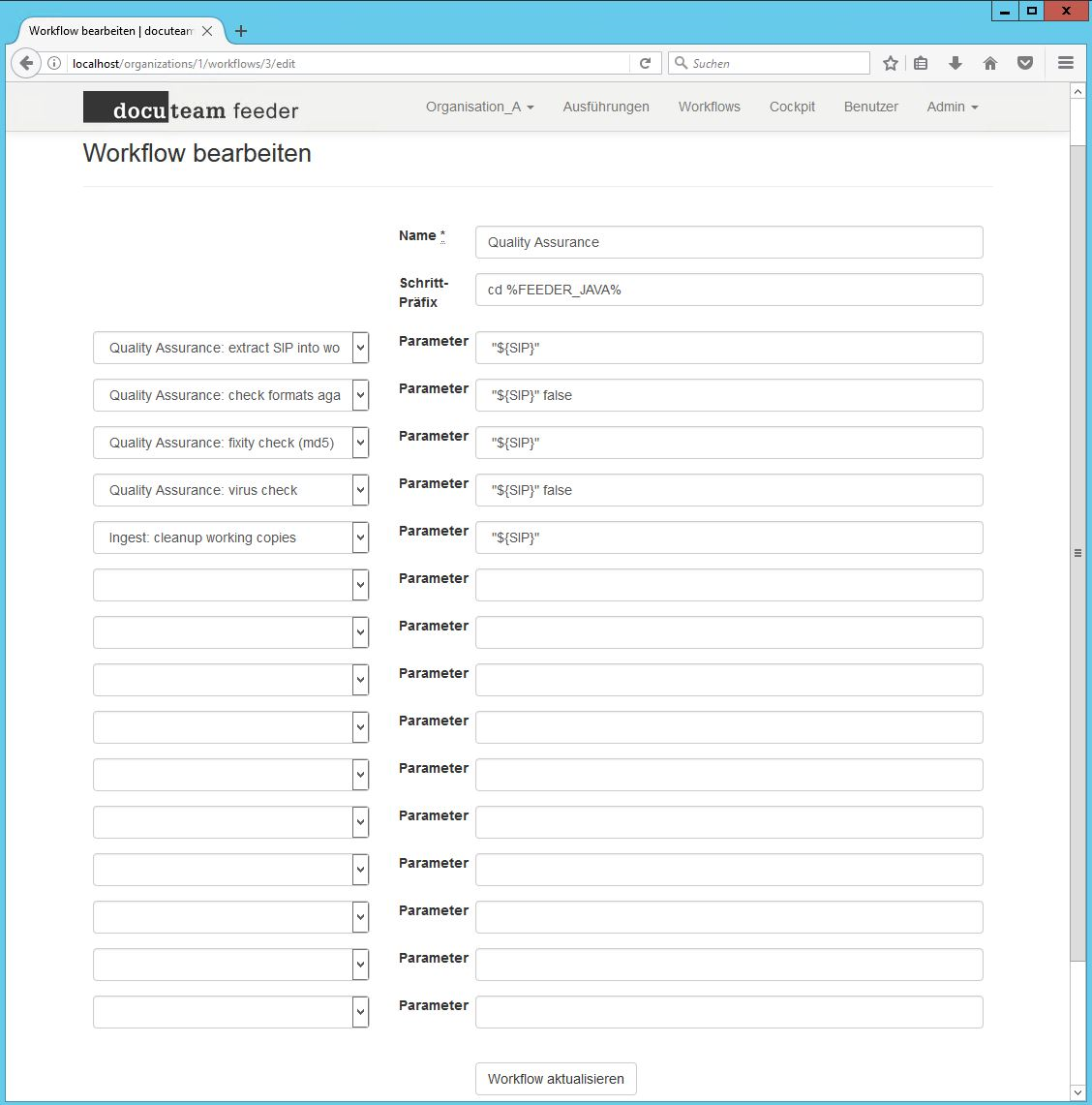Click the page's vertical scrollbar thumb
1092x1105 pixels.
pyautogui.click(x=1077, y=552)
